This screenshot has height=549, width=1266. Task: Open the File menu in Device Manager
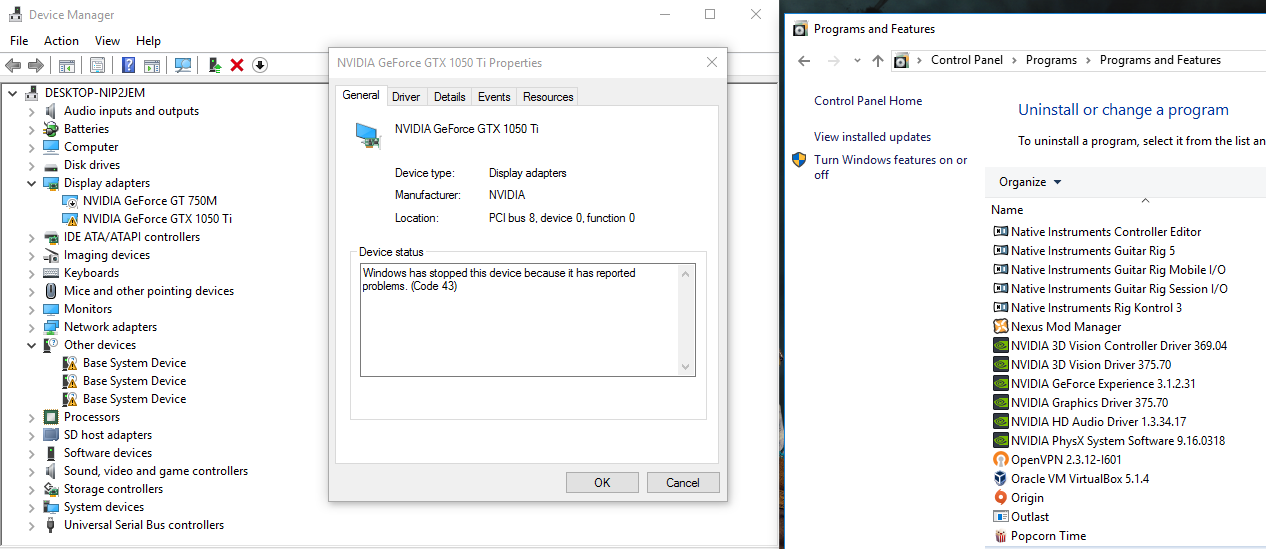[x=19, y=41]
